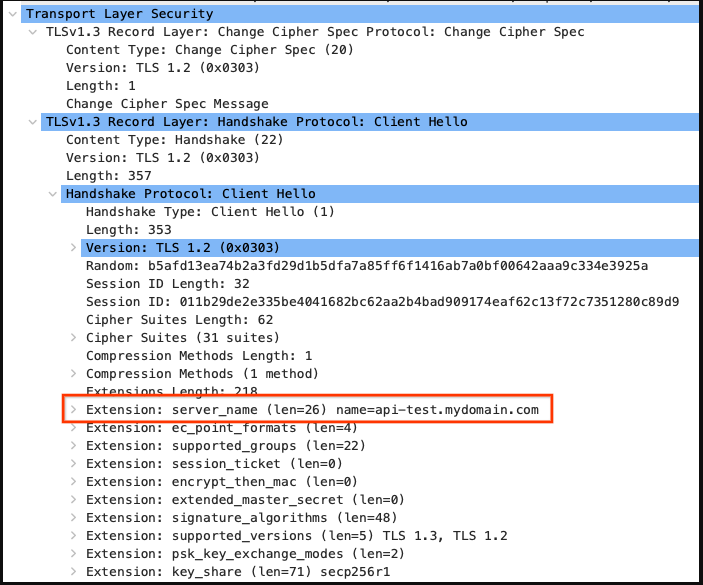Expand Compression Methods (1 method) node
Screen dimensions: 703x585
(73, 374)
